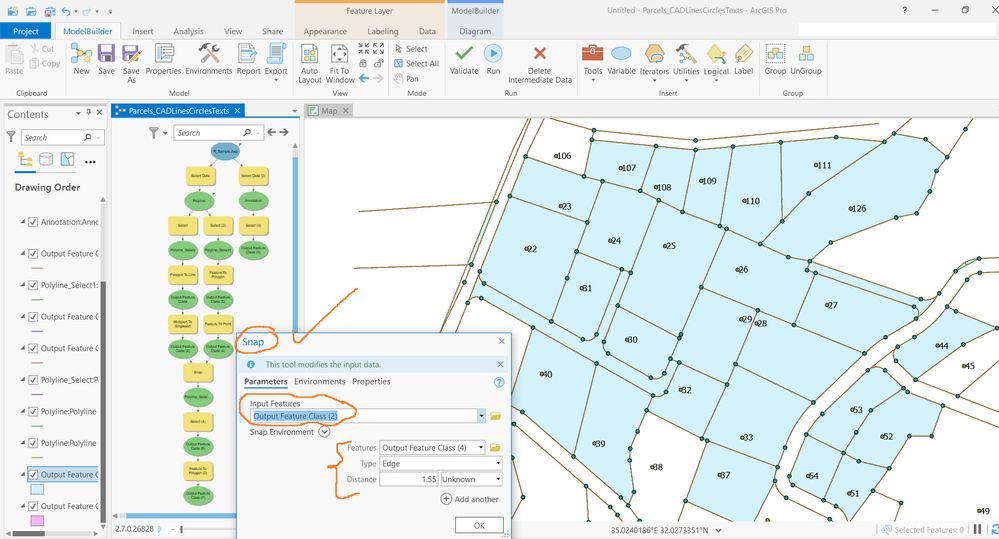Open the Analysis ribbon tab
The height and width of the screenshot is (539, 999).
tap(188, 31)
